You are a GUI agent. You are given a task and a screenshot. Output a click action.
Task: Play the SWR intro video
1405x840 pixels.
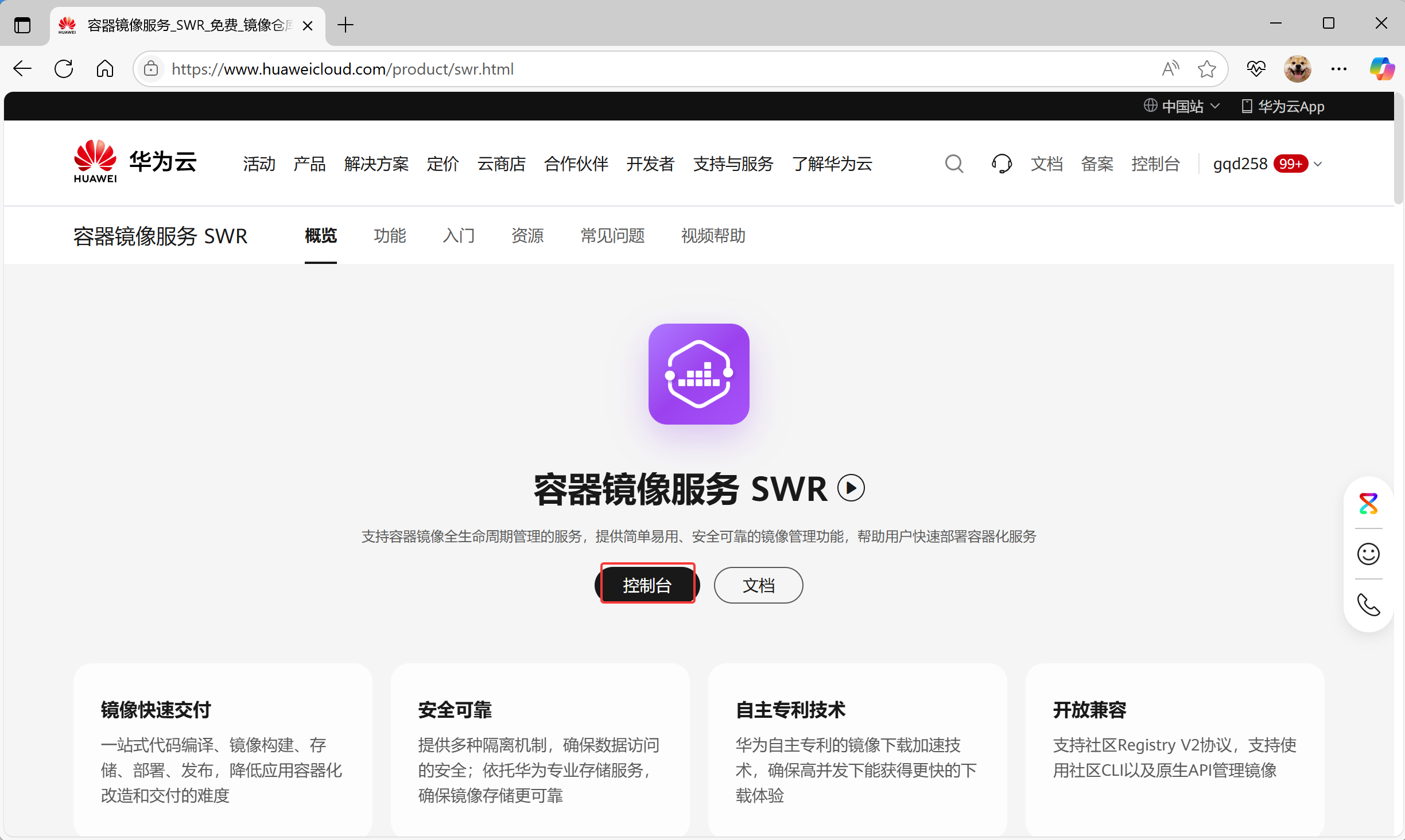[851, 488]
